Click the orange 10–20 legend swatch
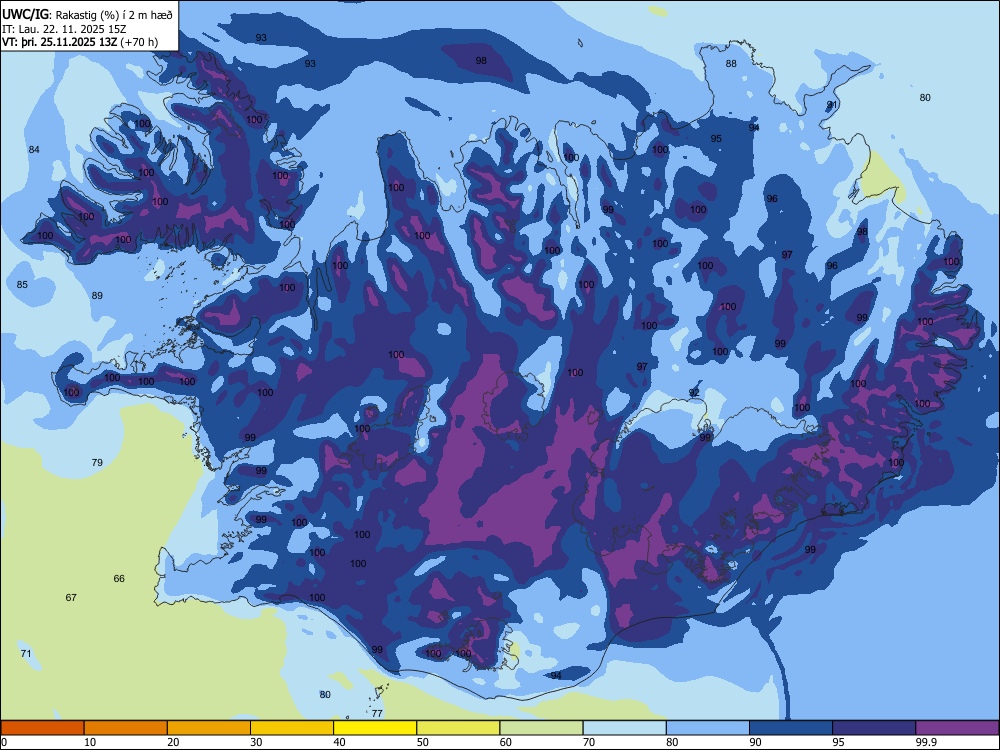Image resolution: width=1000 pixels, height=750 pixels. (126, 728)
